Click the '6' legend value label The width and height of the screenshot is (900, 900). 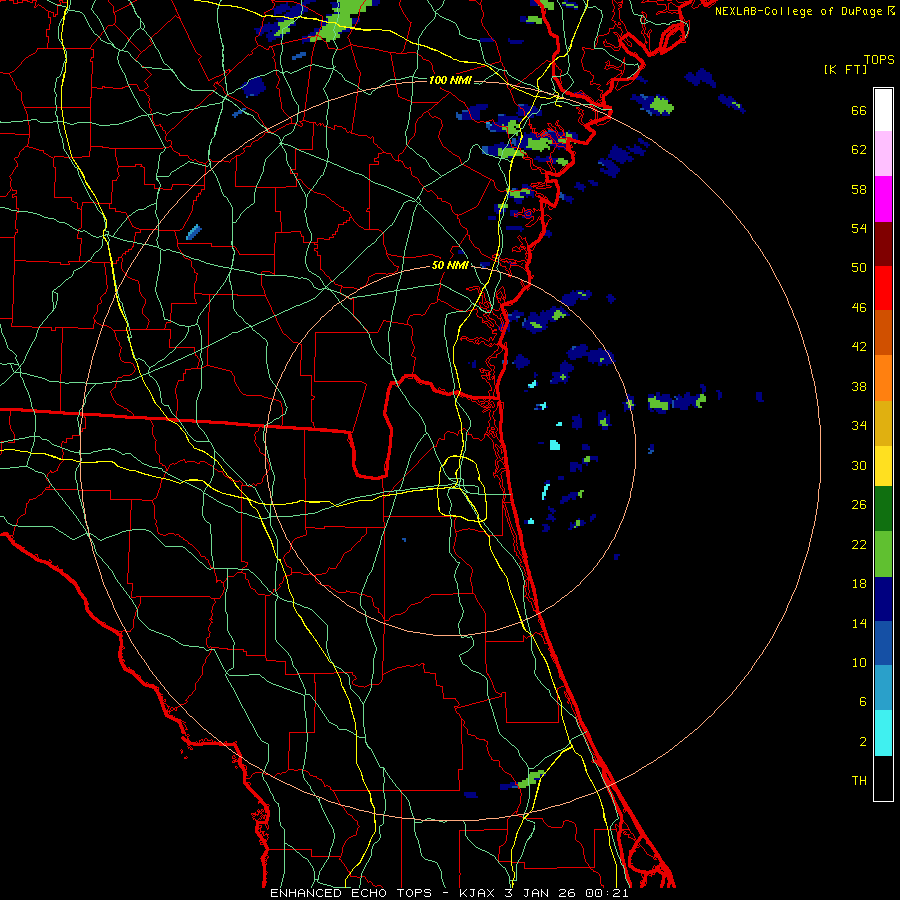click(863, 701)
